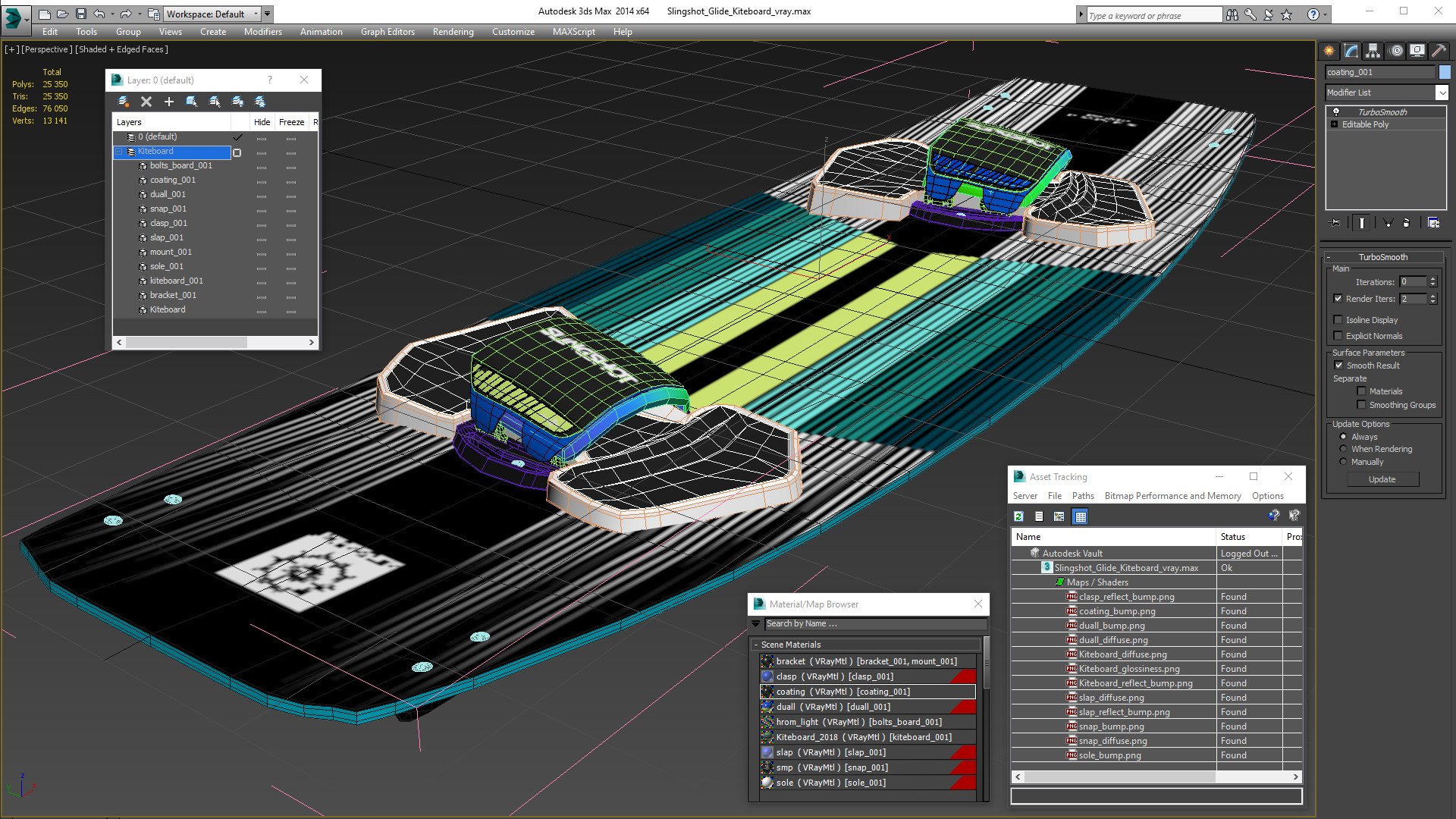1456x819 pixels.
Task: Click Refresh icon in Asset Tracking
Action: click(x=1018, y=516)
